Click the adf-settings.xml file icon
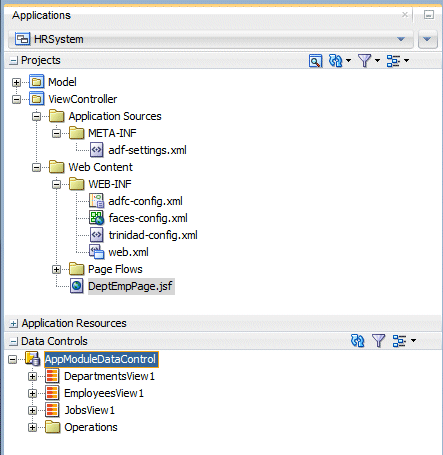 [96, 150]
